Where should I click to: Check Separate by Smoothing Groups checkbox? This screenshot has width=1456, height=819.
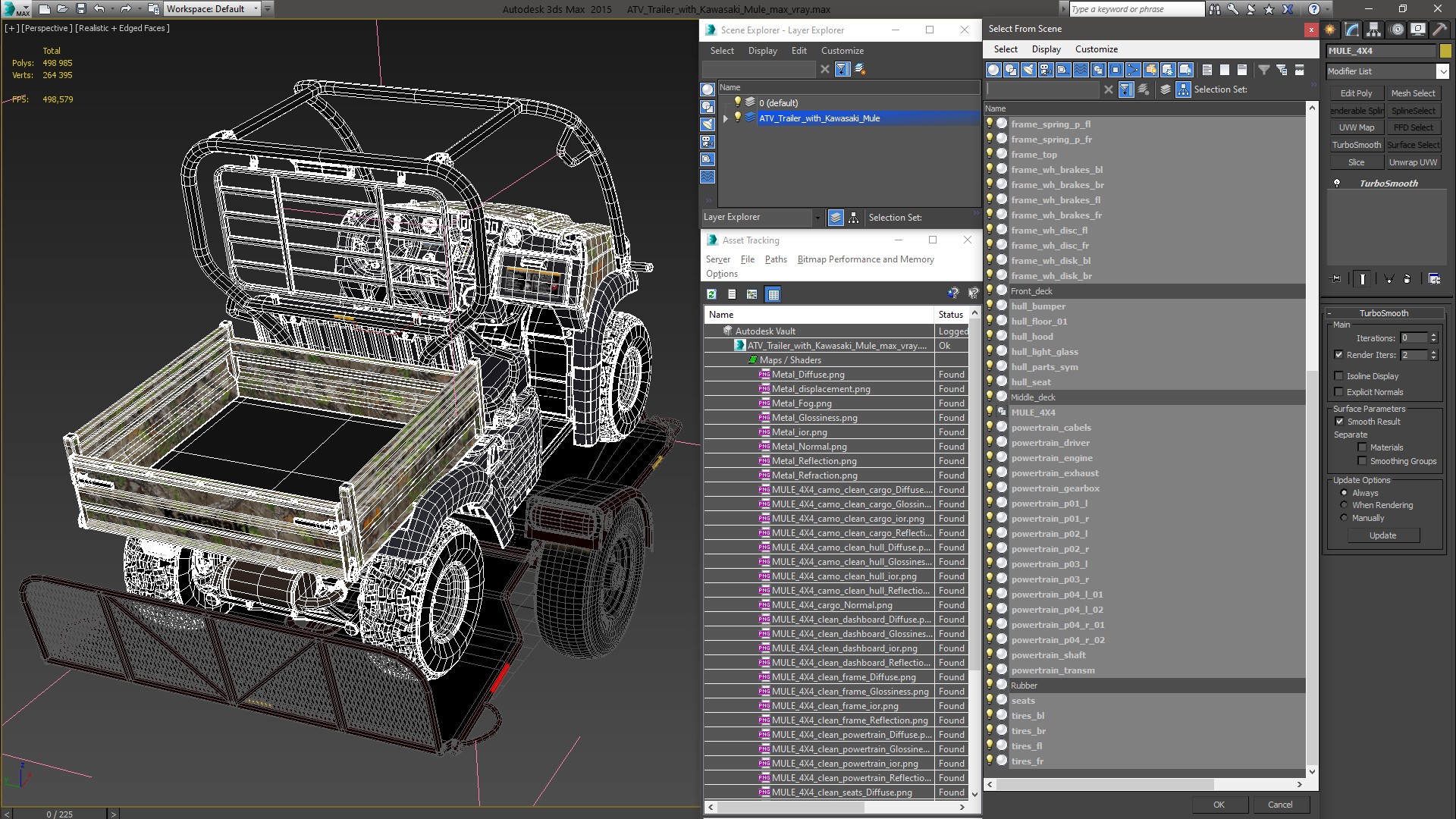click(1362, 460)
